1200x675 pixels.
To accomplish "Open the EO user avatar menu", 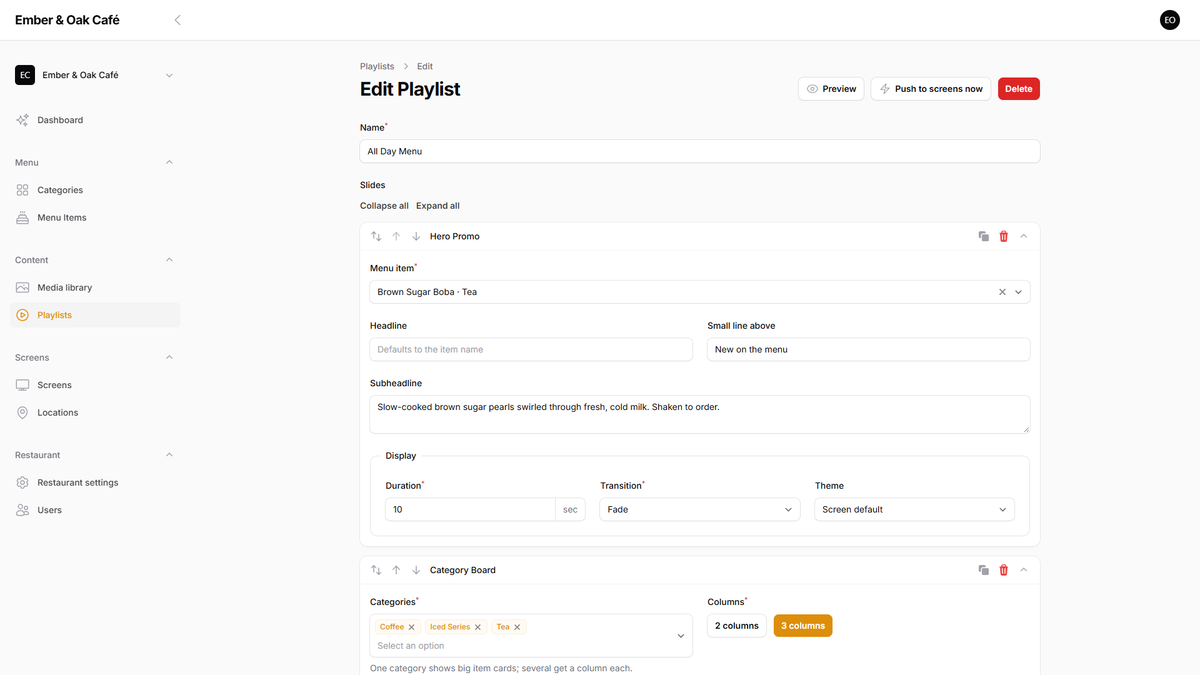I will [x=1169, y=20].
